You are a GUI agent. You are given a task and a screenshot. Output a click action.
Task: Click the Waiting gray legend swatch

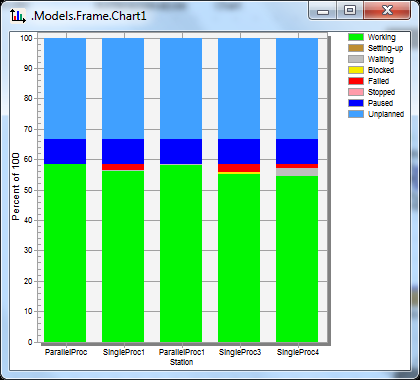click(x=356, y=59)
